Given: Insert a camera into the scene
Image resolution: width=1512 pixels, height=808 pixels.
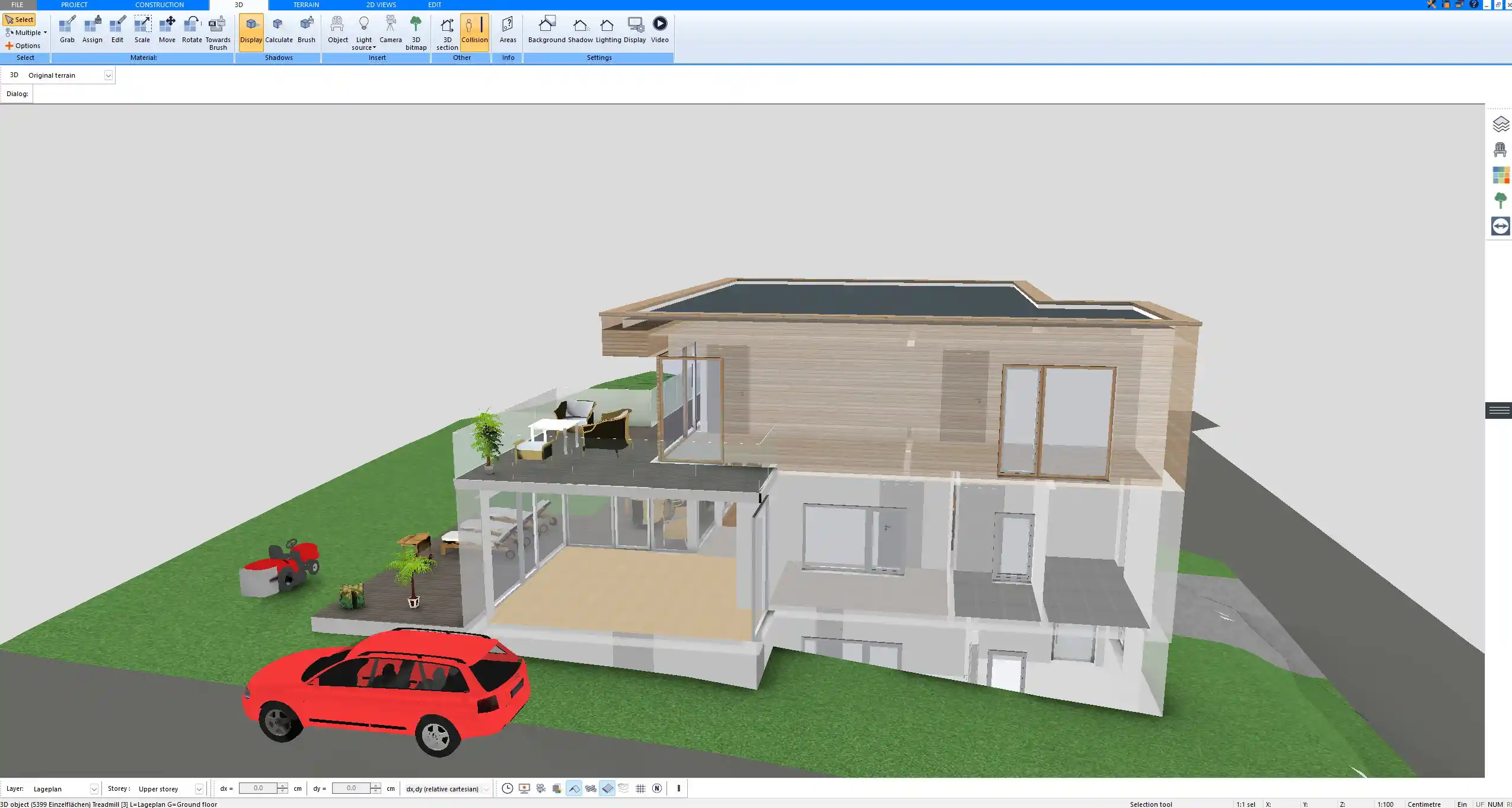Looking at the screenshot, I should pyautogui.click(x=390, y=28).
